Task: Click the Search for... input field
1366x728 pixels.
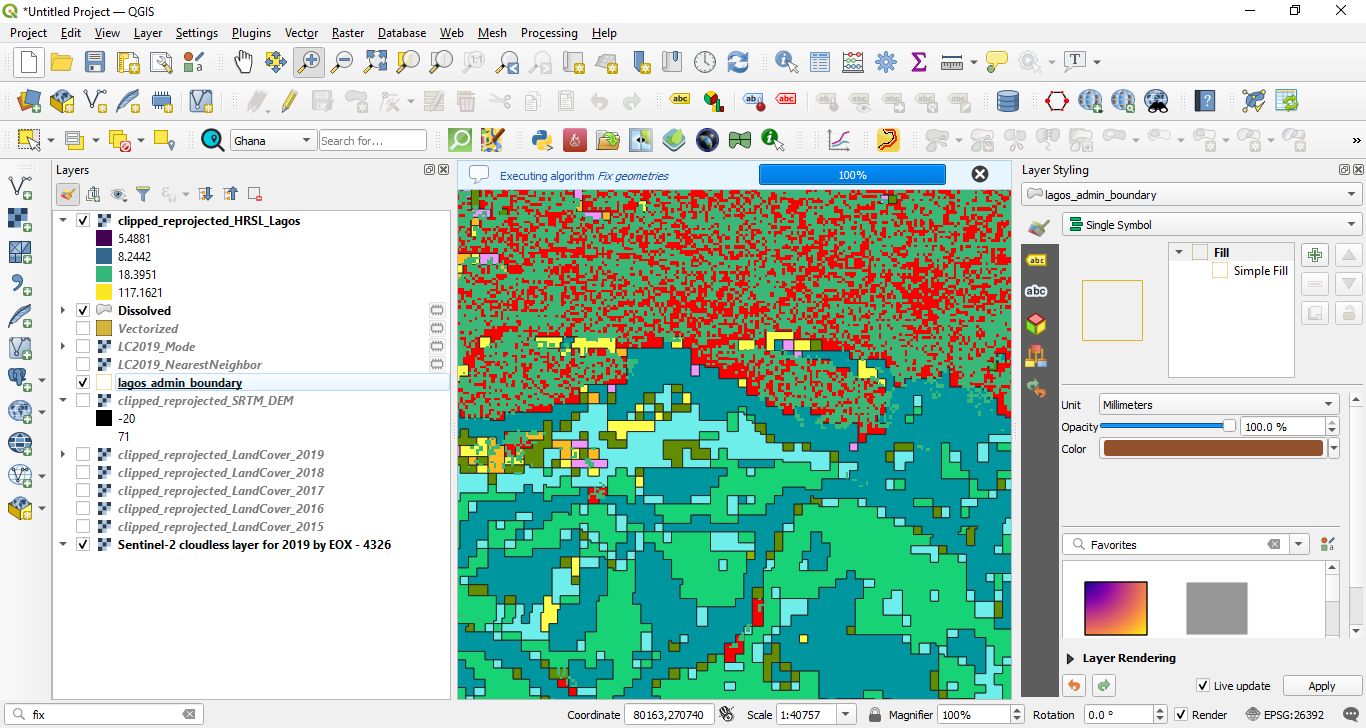Action: [373, 141]
